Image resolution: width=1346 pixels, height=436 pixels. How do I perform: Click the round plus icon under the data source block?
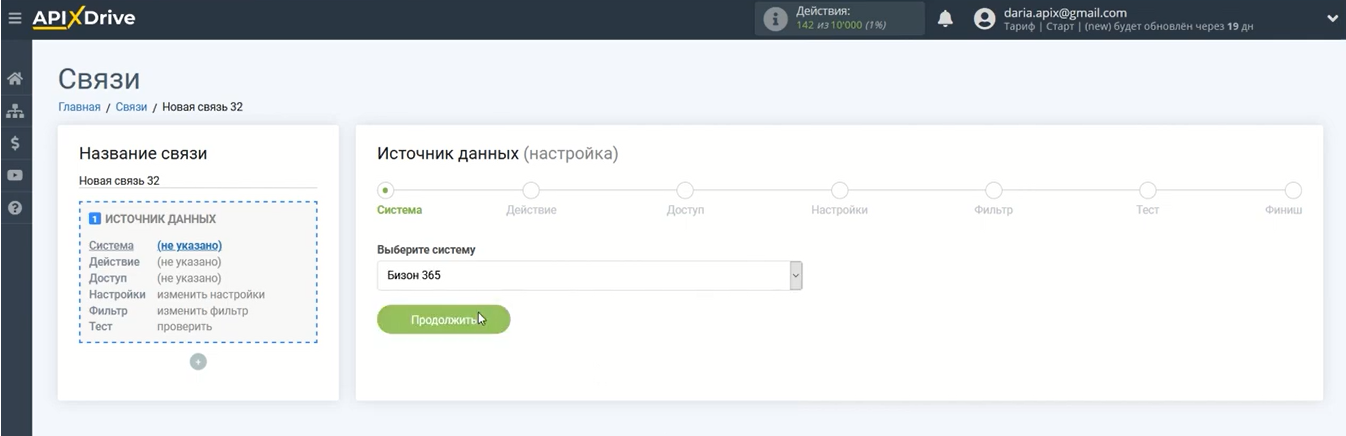(x=198, y=361)
